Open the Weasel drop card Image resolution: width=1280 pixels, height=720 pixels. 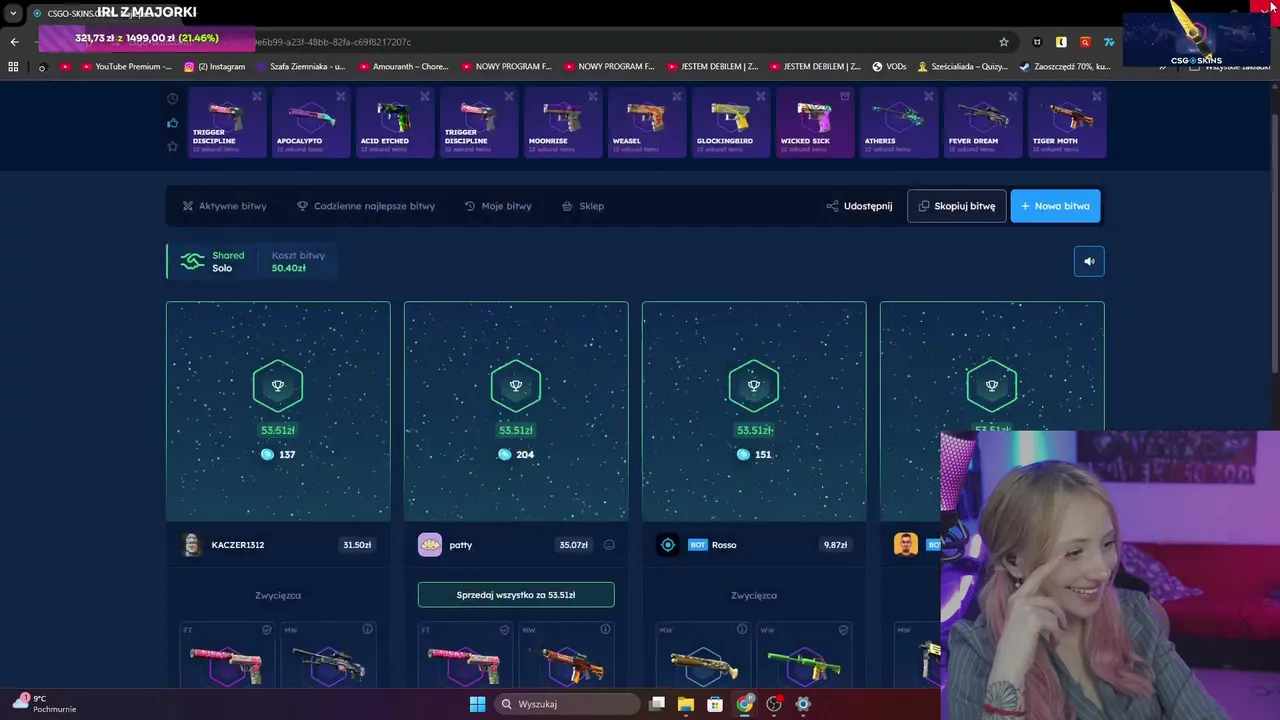pyautogui.click(x=646, y=123)
